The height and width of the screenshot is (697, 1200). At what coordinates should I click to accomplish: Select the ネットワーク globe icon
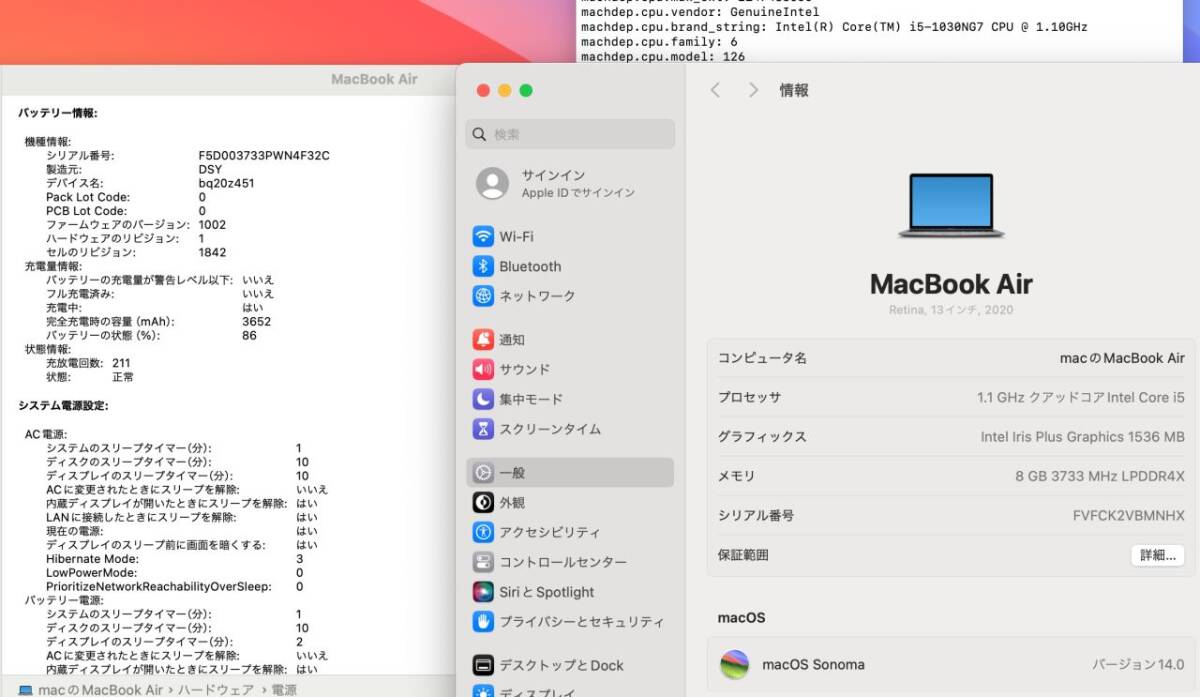[x=484, y=296]
